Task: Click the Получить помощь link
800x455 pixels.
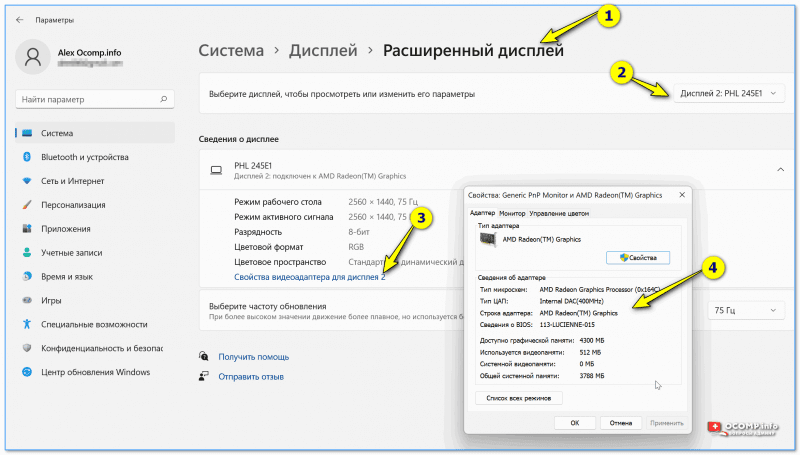Action: (x=254, y=357)
